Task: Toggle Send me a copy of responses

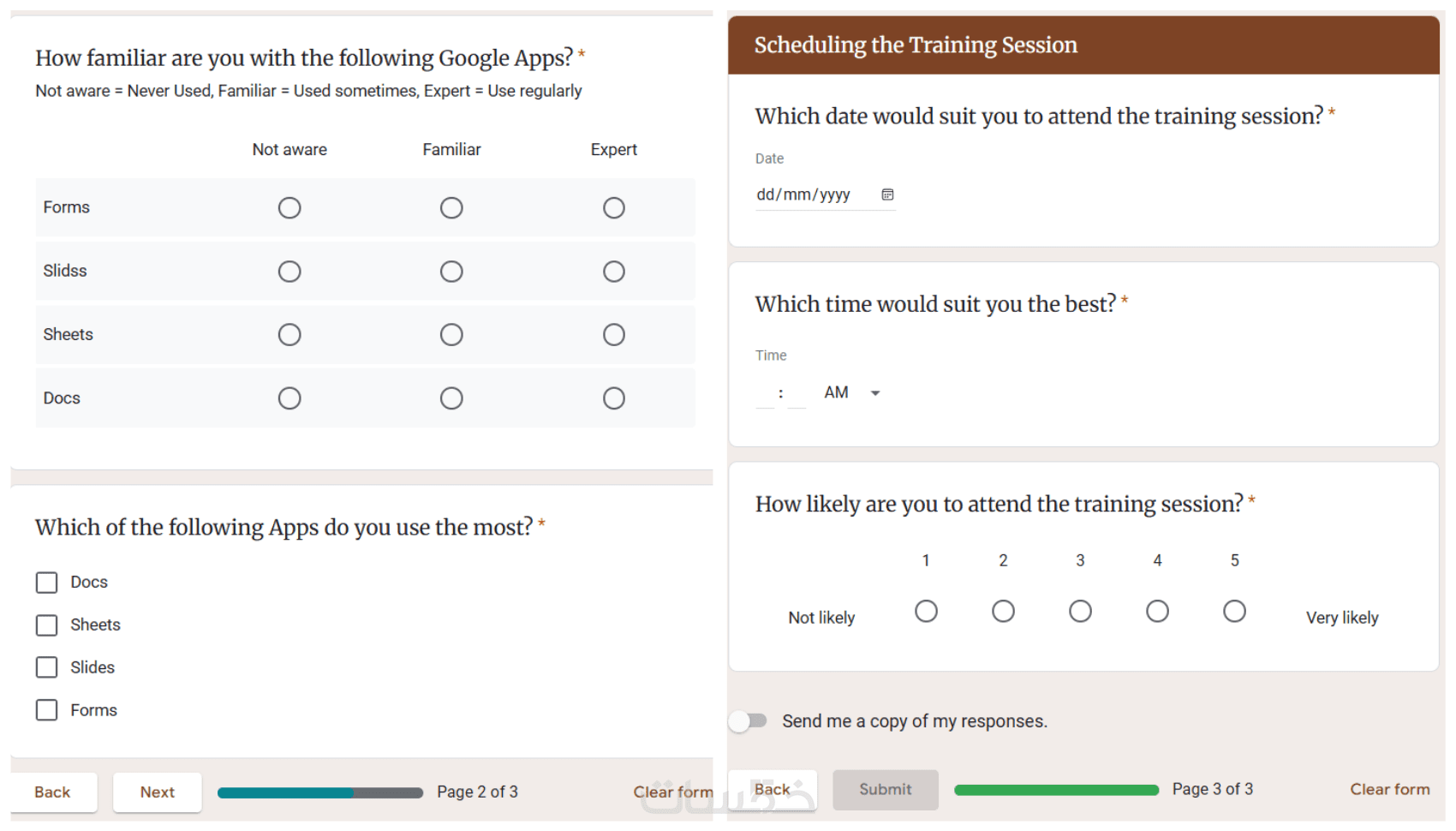Action: (x=749, y=721)
